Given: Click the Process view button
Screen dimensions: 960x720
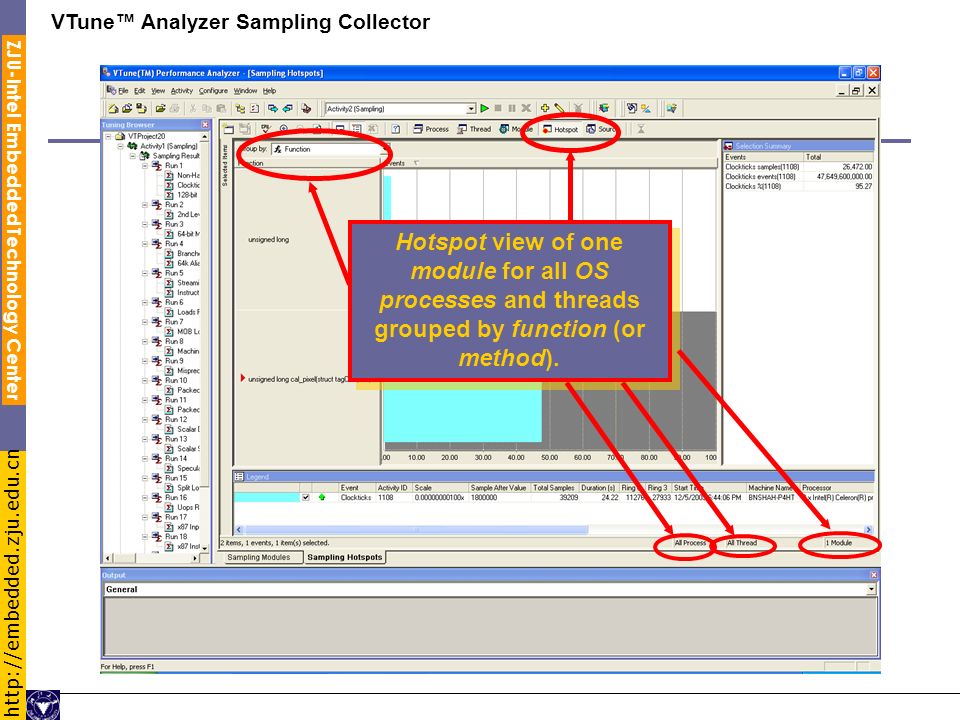Looking at the screenshot, I should [431, 129].
